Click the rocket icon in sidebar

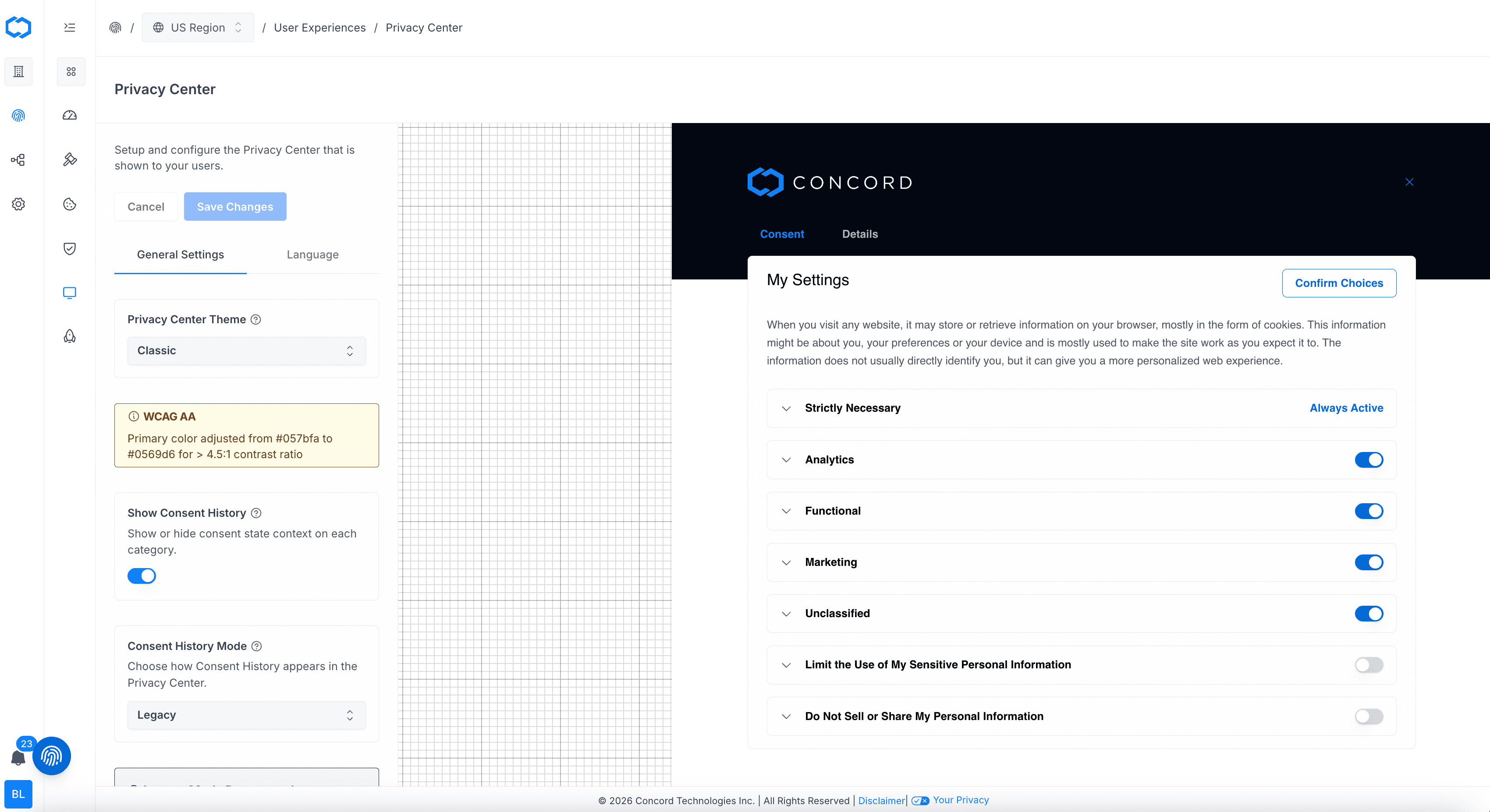(69, 336)
